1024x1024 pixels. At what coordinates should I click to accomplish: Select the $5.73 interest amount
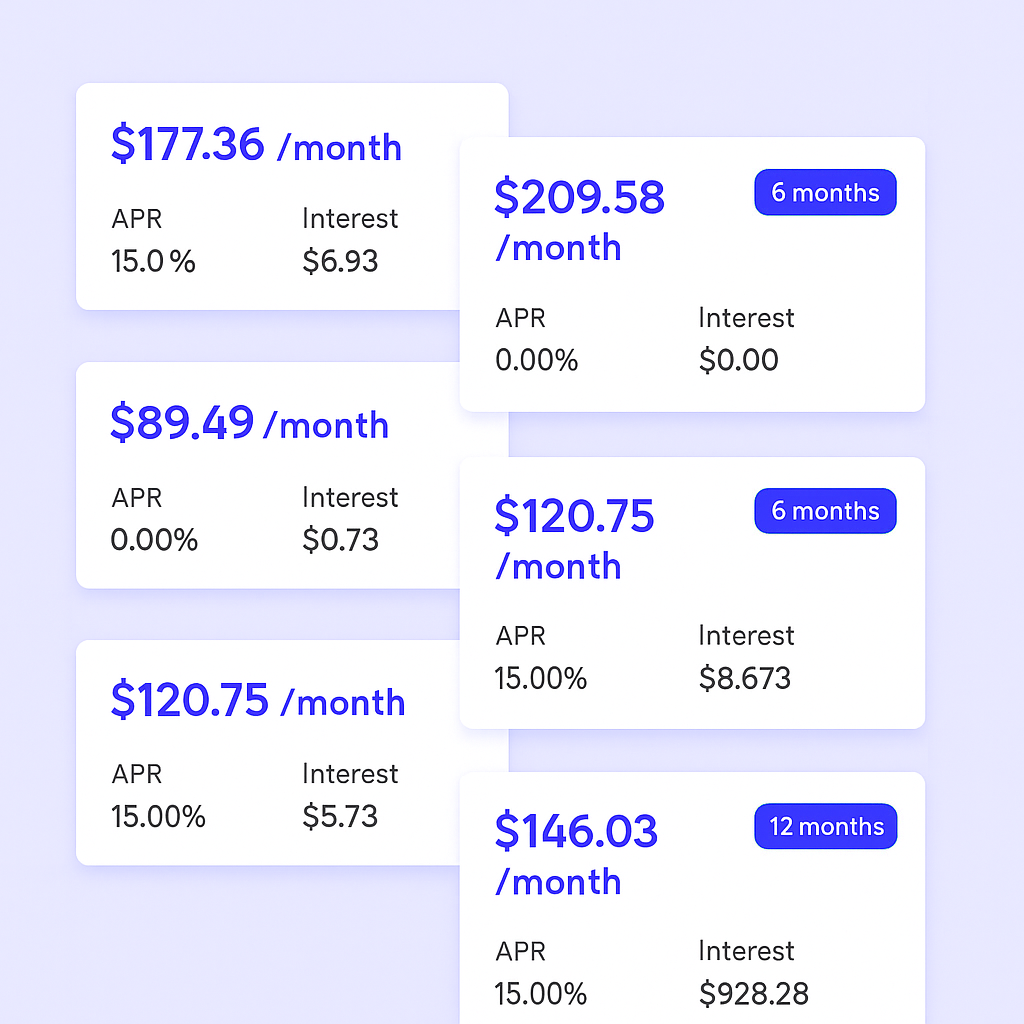[x=340, y=816]
